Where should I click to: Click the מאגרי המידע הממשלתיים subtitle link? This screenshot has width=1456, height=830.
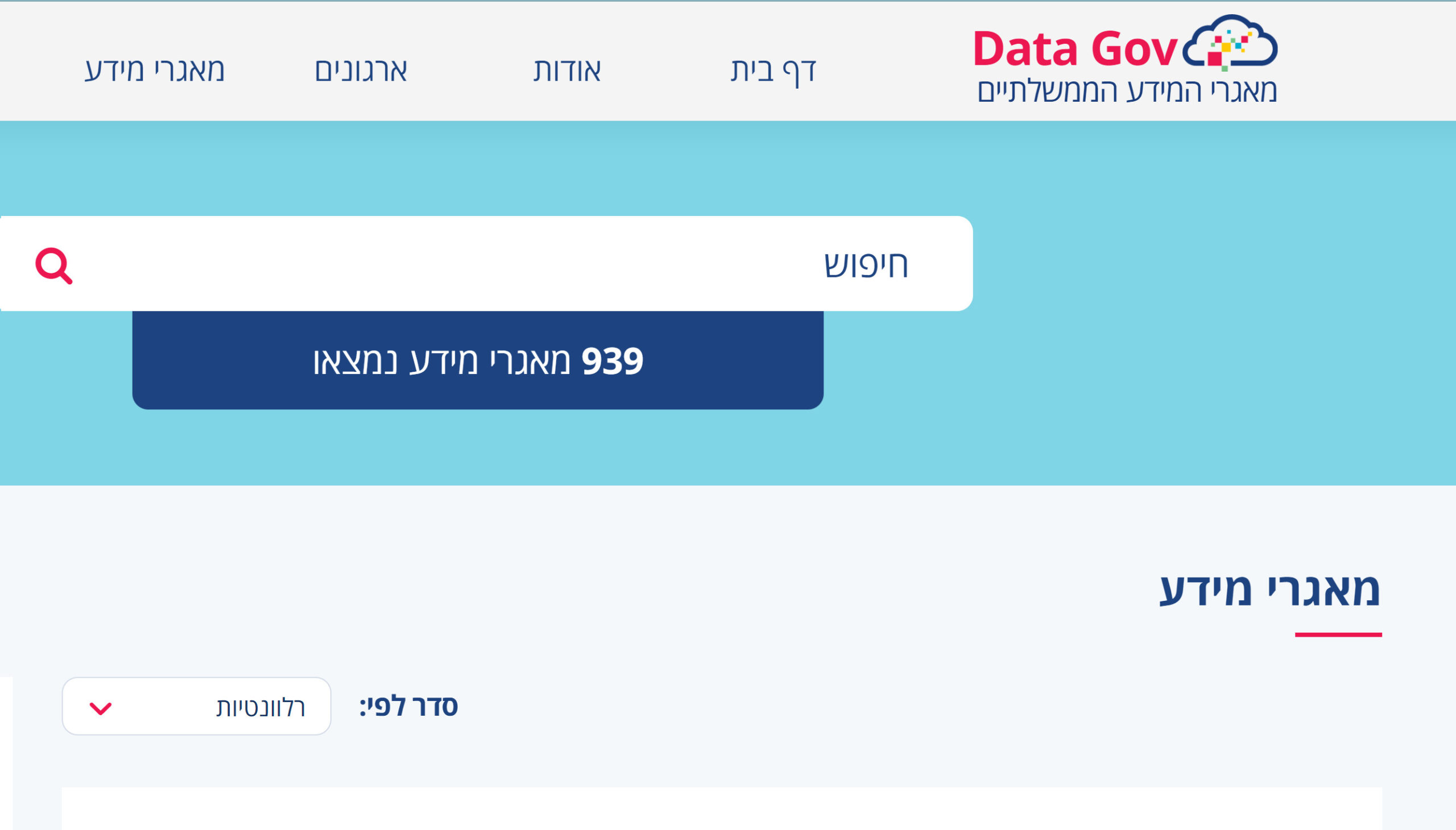1127,91
